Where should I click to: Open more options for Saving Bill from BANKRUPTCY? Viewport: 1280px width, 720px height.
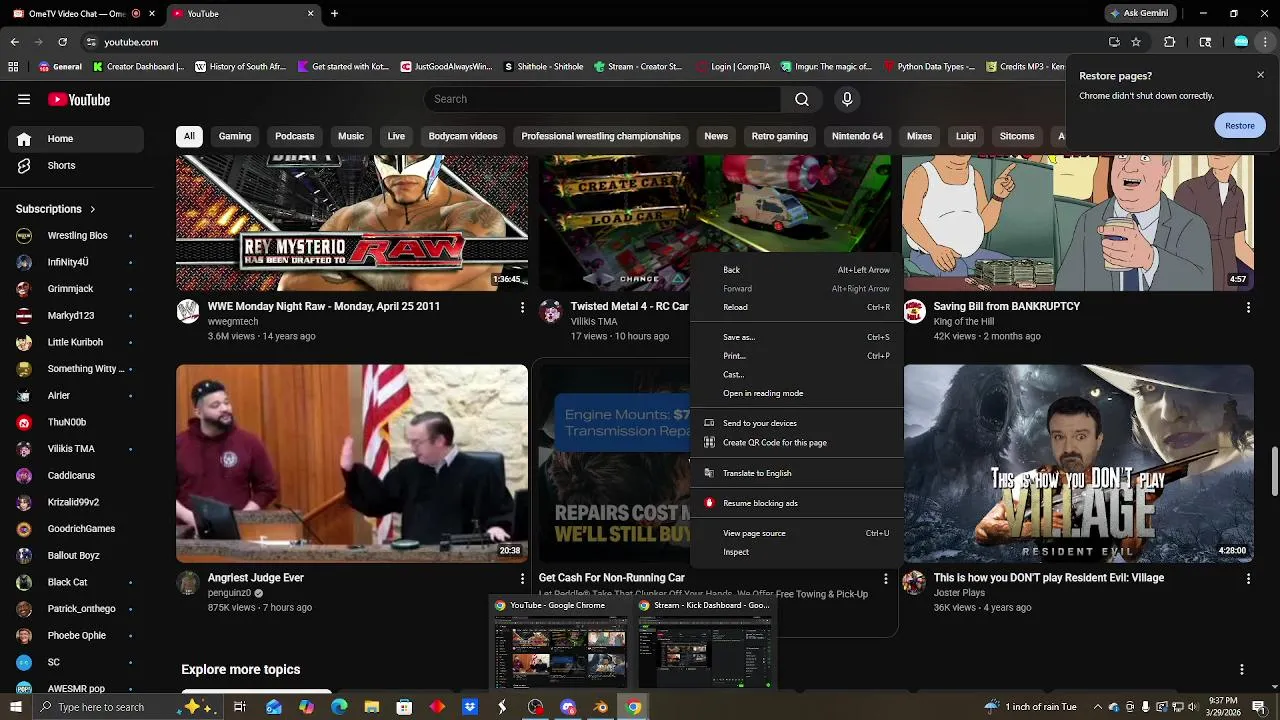(1248, 308)
